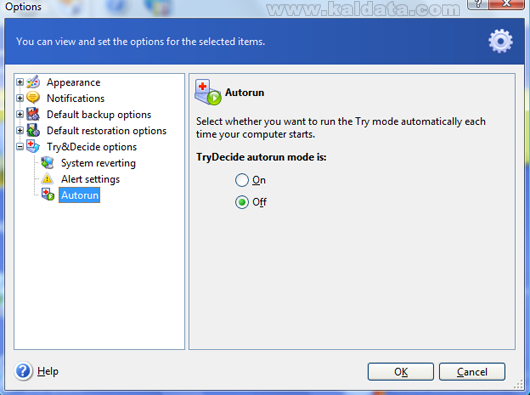530x395 pixels.
Task: Click the Autorun heading text
Action: (244, 92)
